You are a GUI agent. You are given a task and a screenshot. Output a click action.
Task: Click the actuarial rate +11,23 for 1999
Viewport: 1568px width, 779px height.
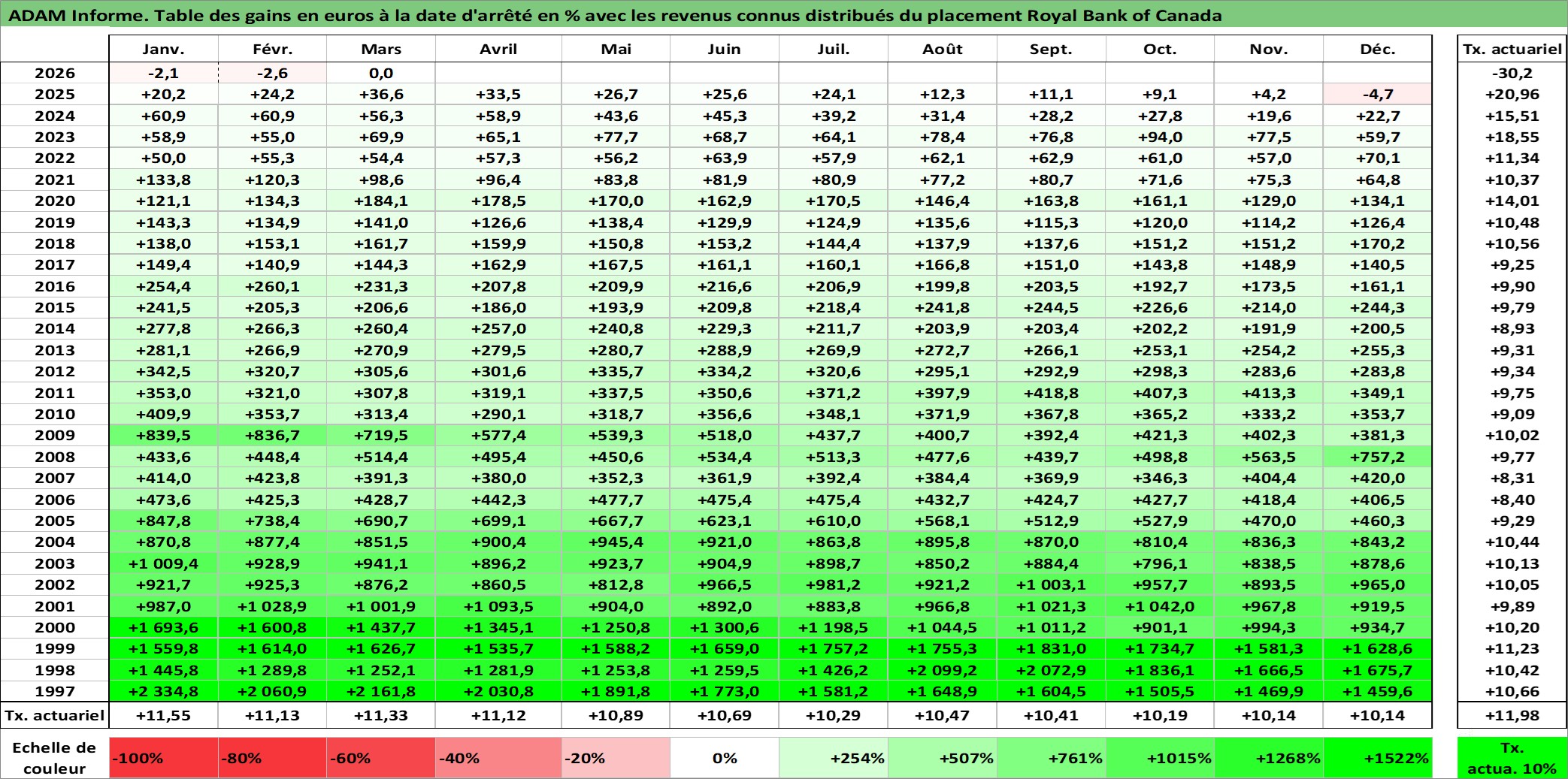point(1512,649)
